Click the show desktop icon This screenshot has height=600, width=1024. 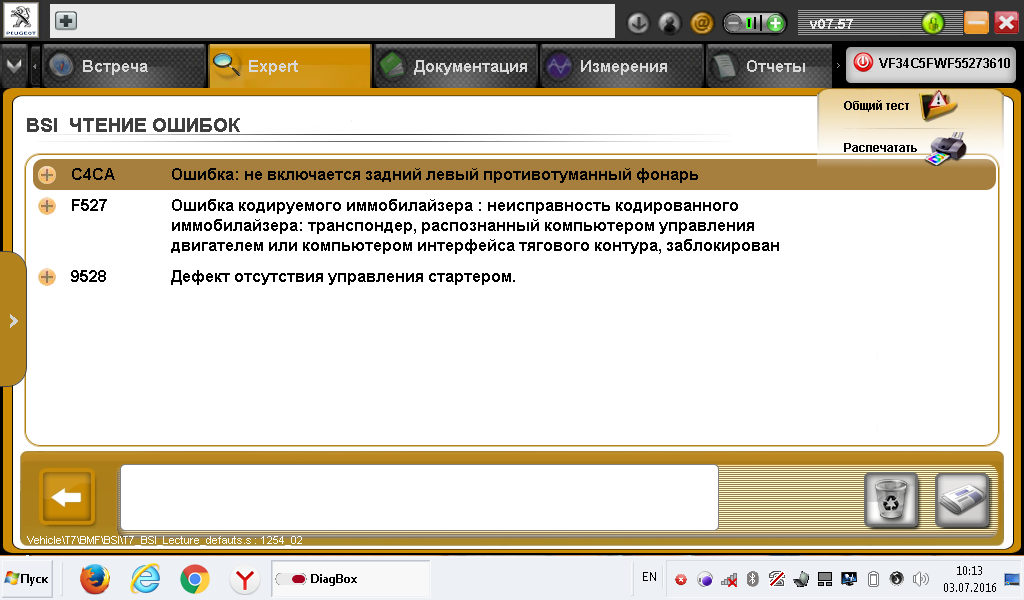tap(1012, 578)
